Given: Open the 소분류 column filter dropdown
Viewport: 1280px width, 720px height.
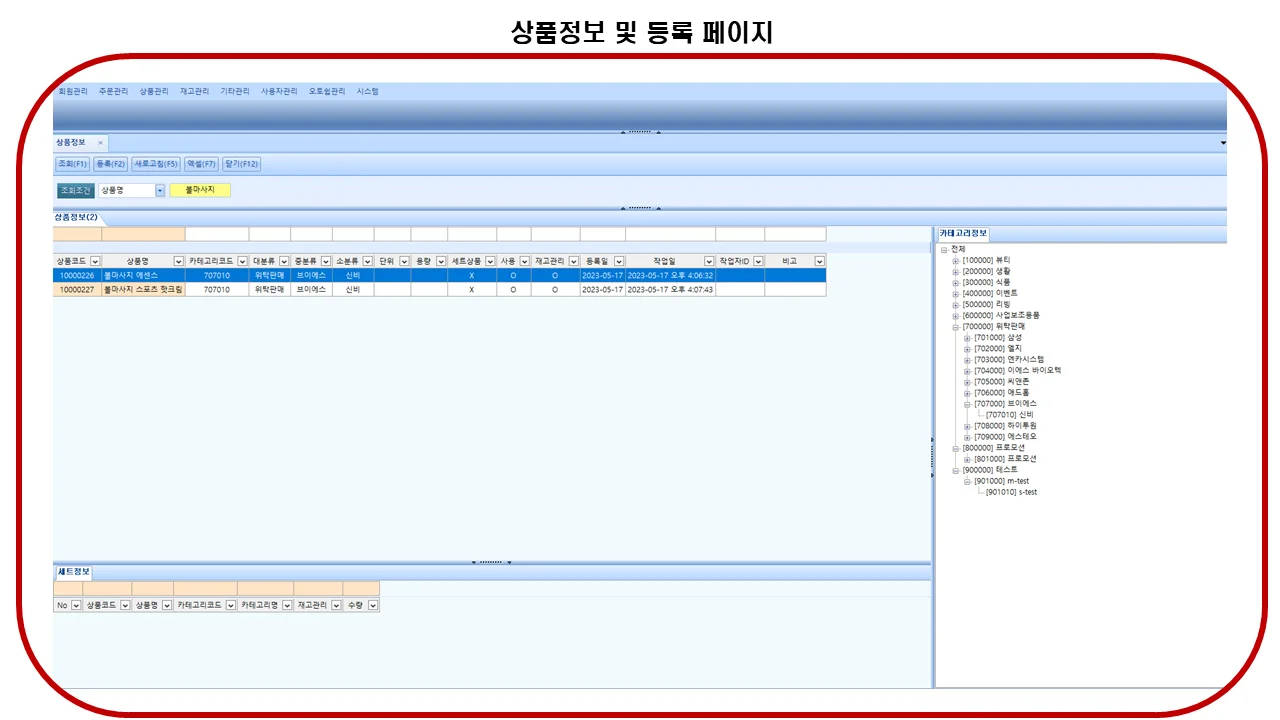Looking at the screenshot, I should [x=368, y=261].
